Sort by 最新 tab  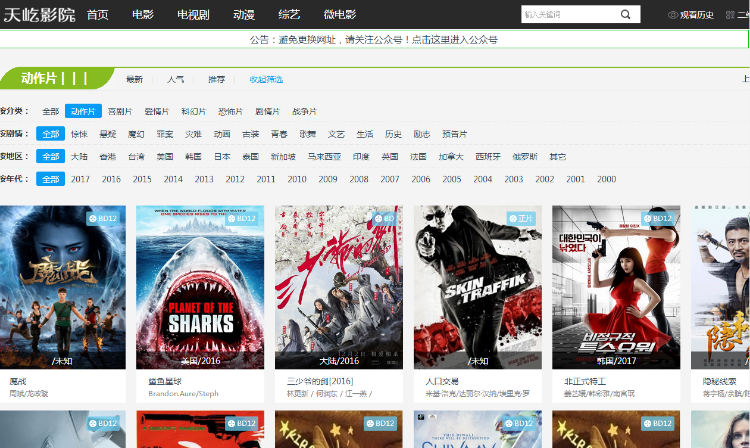(x=134, y=79)
